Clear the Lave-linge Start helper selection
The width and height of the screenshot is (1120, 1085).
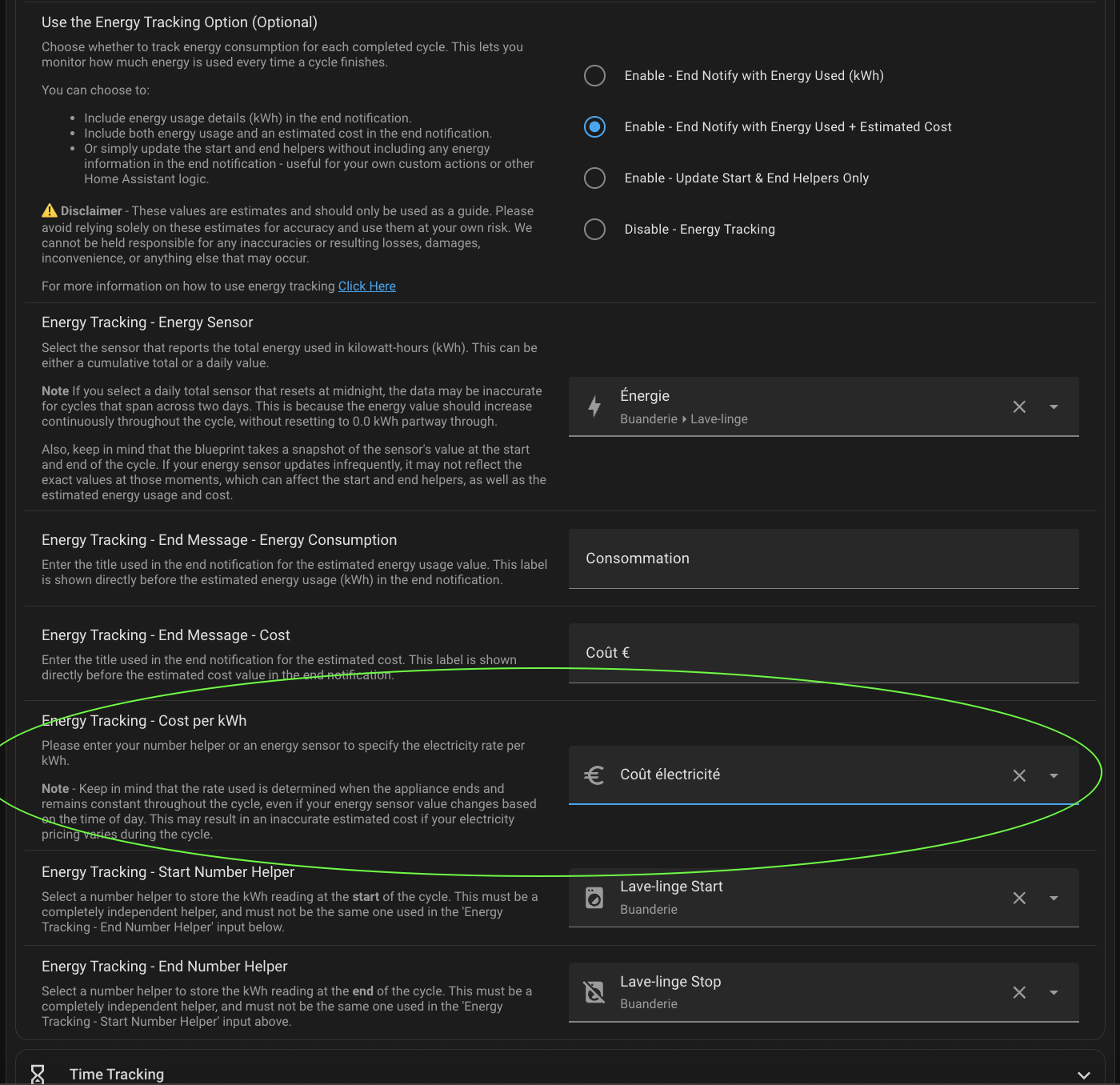[1019, 898]
